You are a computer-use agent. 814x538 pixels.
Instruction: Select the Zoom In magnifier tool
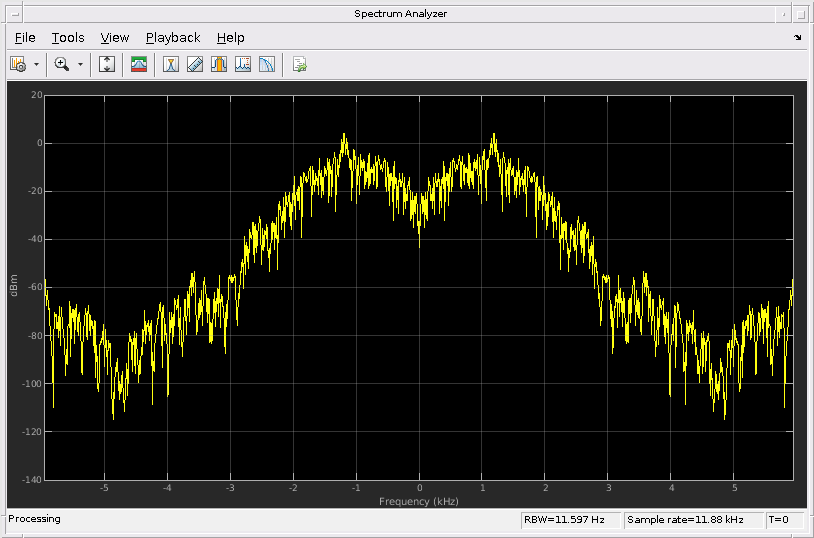point(61,64)
